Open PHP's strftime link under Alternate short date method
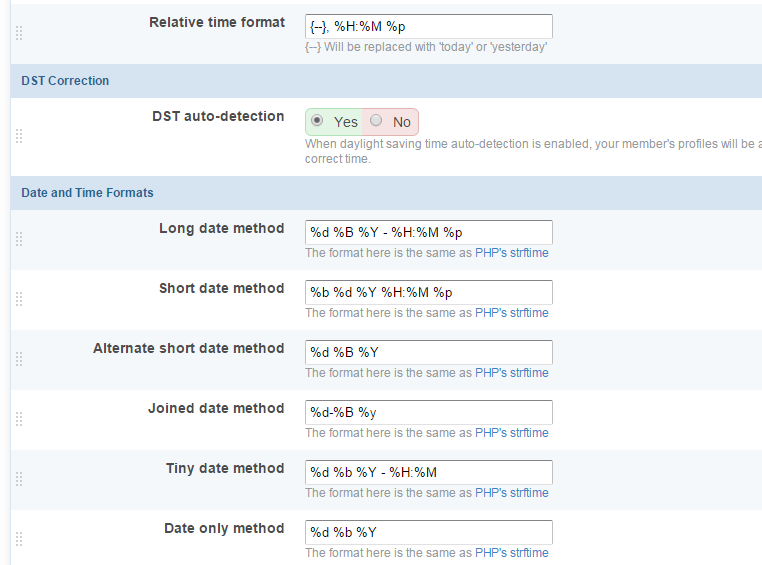Image resolution: width=762 pixels, height=565 pixels. point(512,373)
